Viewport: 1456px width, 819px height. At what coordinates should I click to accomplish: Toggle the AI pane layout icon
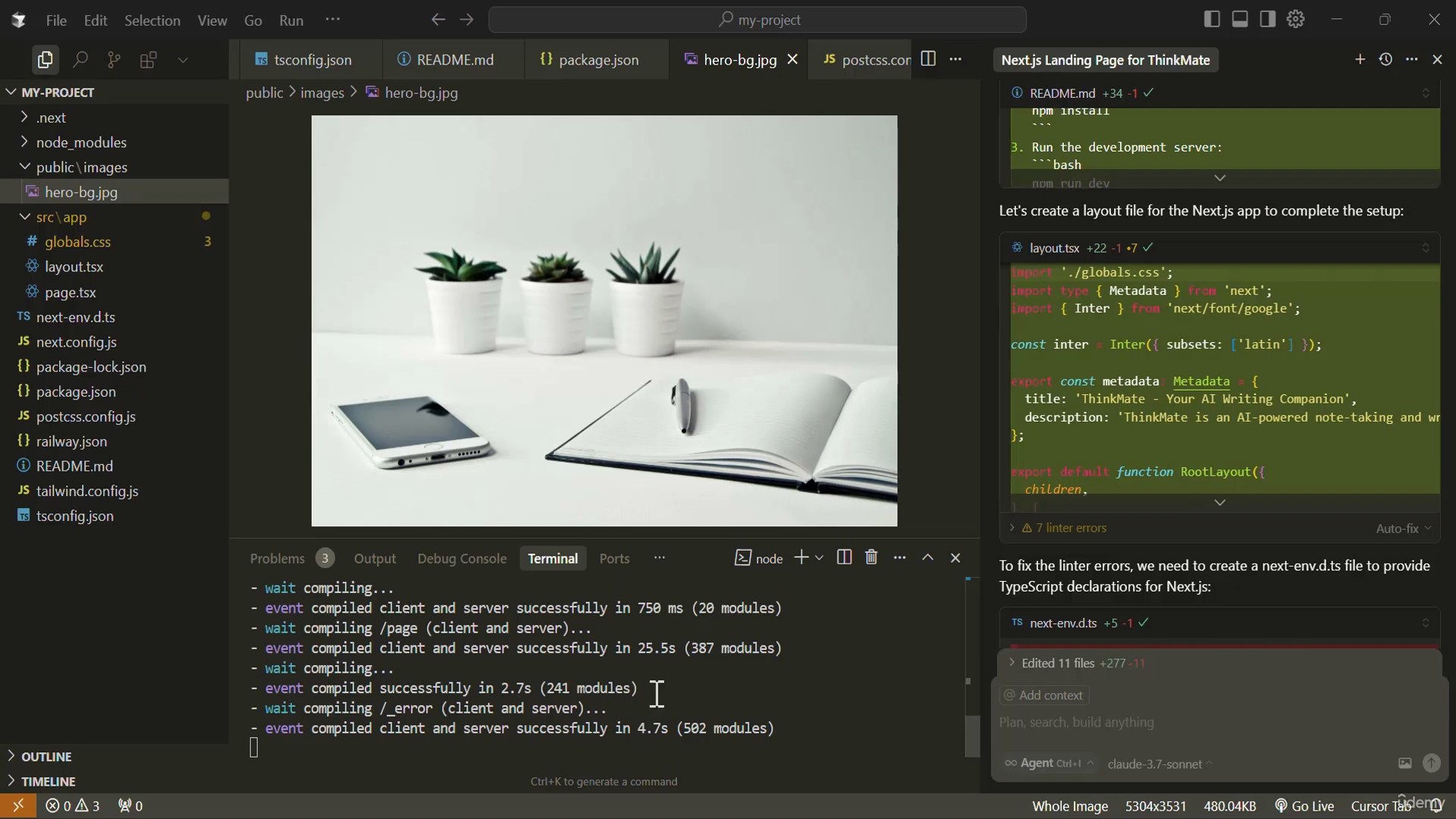[x=1268, y=20]
